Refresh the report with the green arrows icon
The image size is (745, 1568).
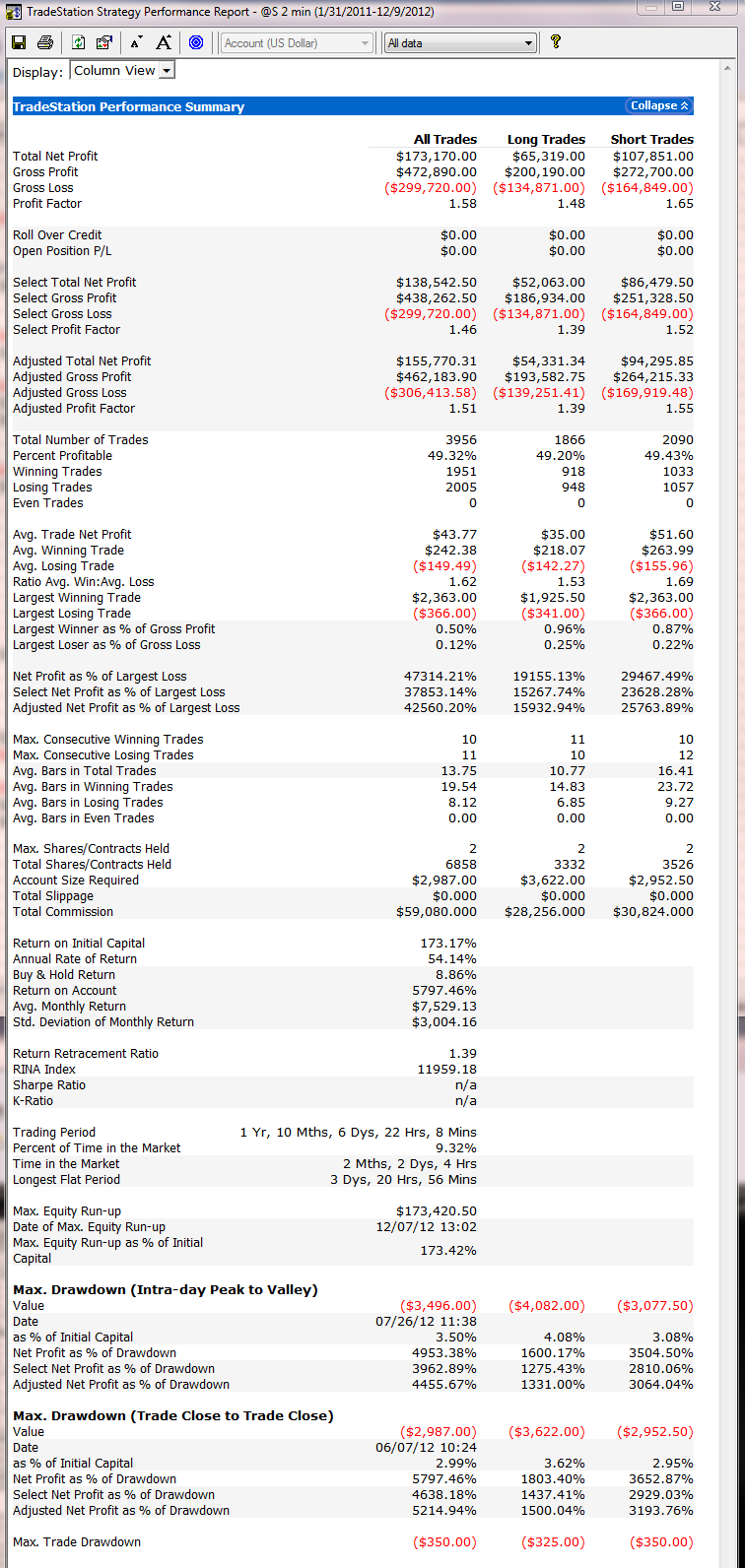pyautogui.click(x=79, y=42)
